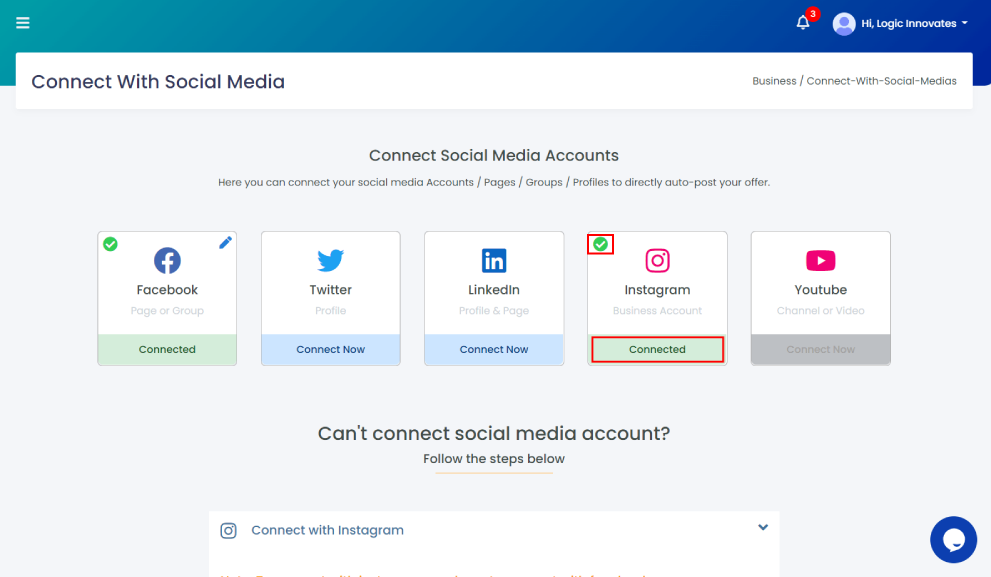
Task: Click the user avatar icon
Action: pyautogui.click(x=844, y=24)
